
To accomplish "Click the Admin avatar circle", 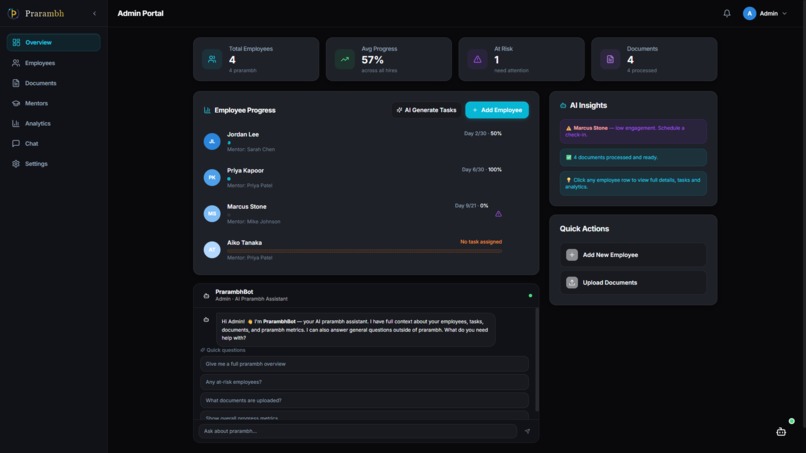I will pos(749,13).
